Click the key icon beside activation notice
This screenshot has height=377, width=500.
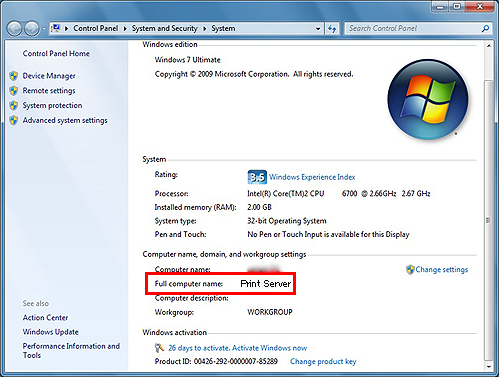pyautogui.click(x=160, y=348)
